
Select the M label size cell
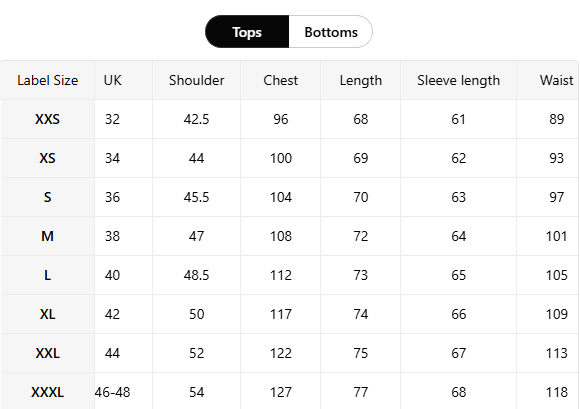(47, 236)
